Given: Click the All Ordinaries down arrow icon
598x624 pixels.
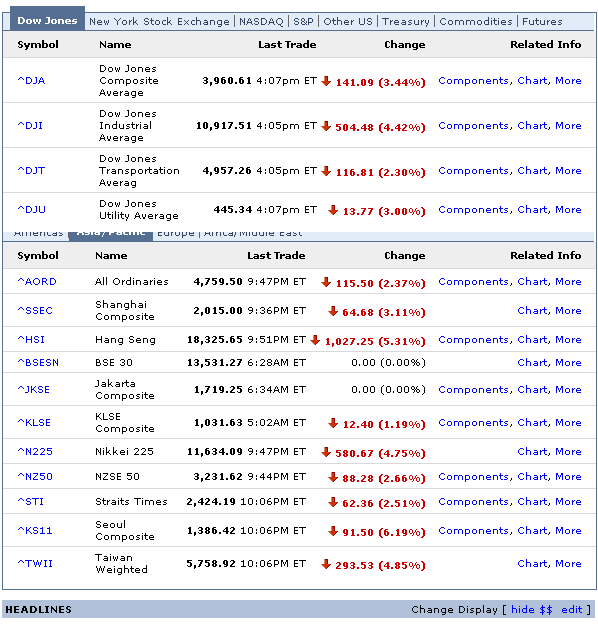Looking at the screenshot, I should [326, 282].
